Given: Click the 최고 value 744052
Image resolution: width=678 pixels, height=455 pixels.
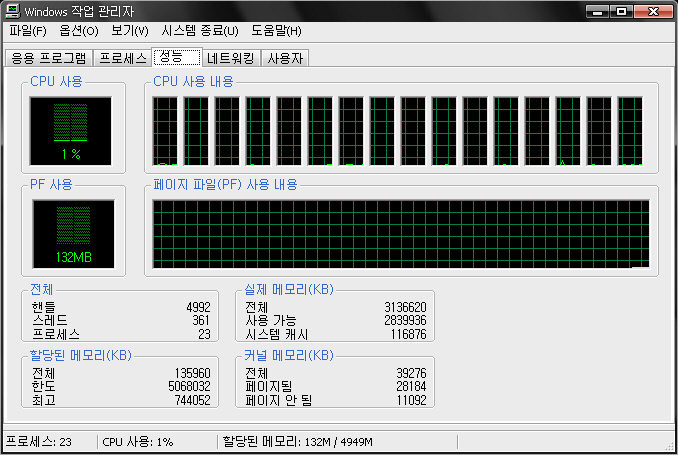Looking at the screenshot, I should point(192,400).
